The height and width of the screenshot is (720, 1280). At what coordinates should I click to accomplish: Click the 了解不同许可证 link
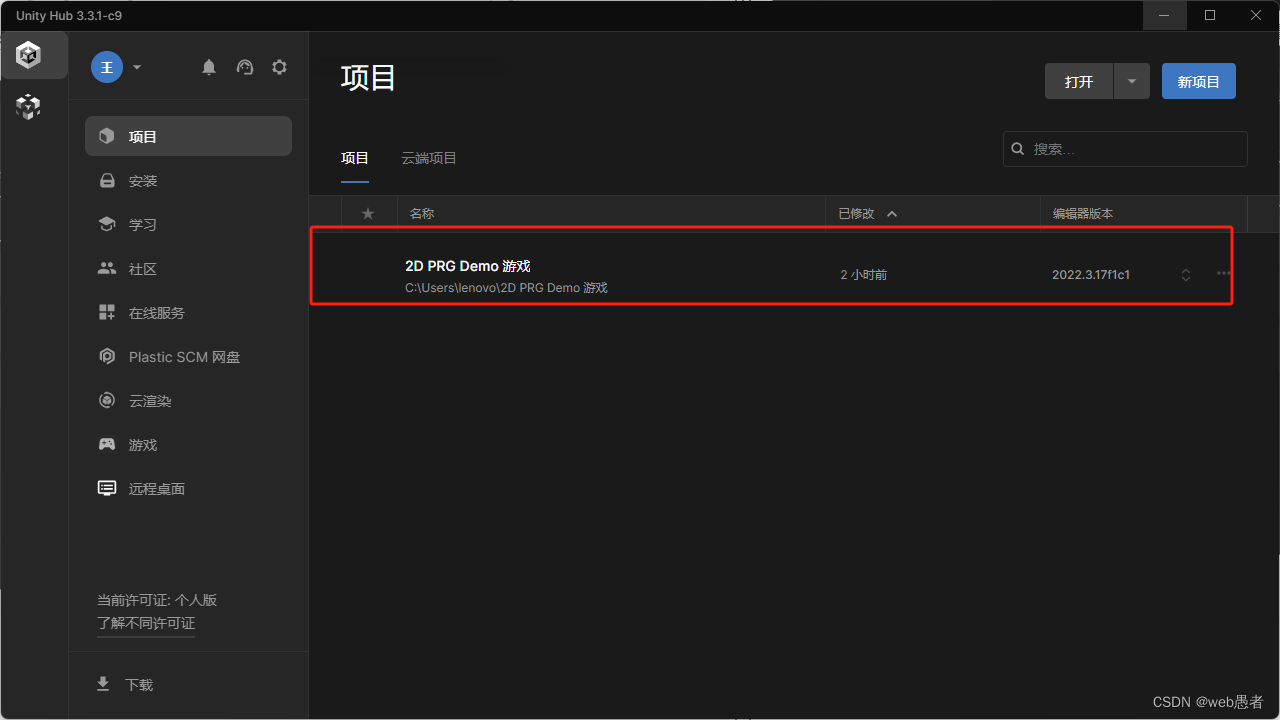[146, 623]
